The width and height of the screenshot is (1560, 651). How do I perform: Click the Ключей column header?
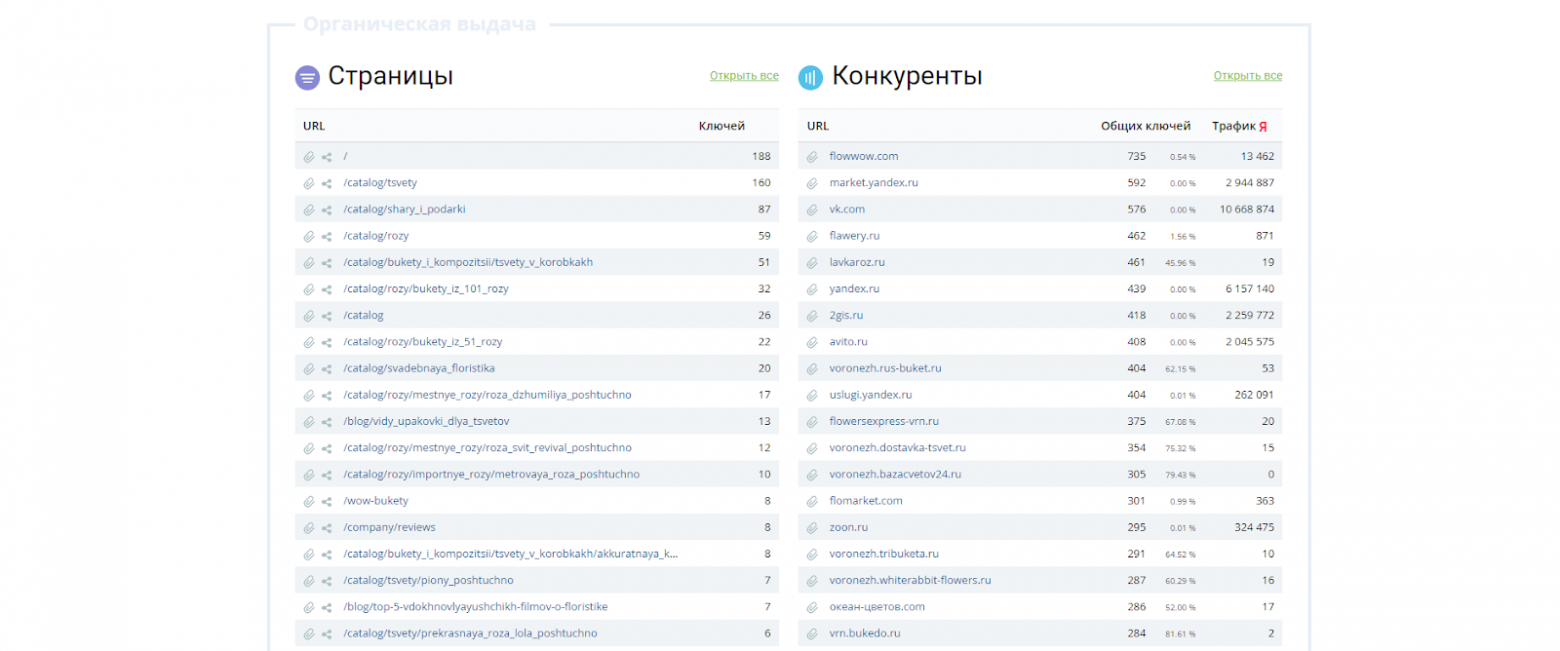pyautogui.click(x=721, y=127)
